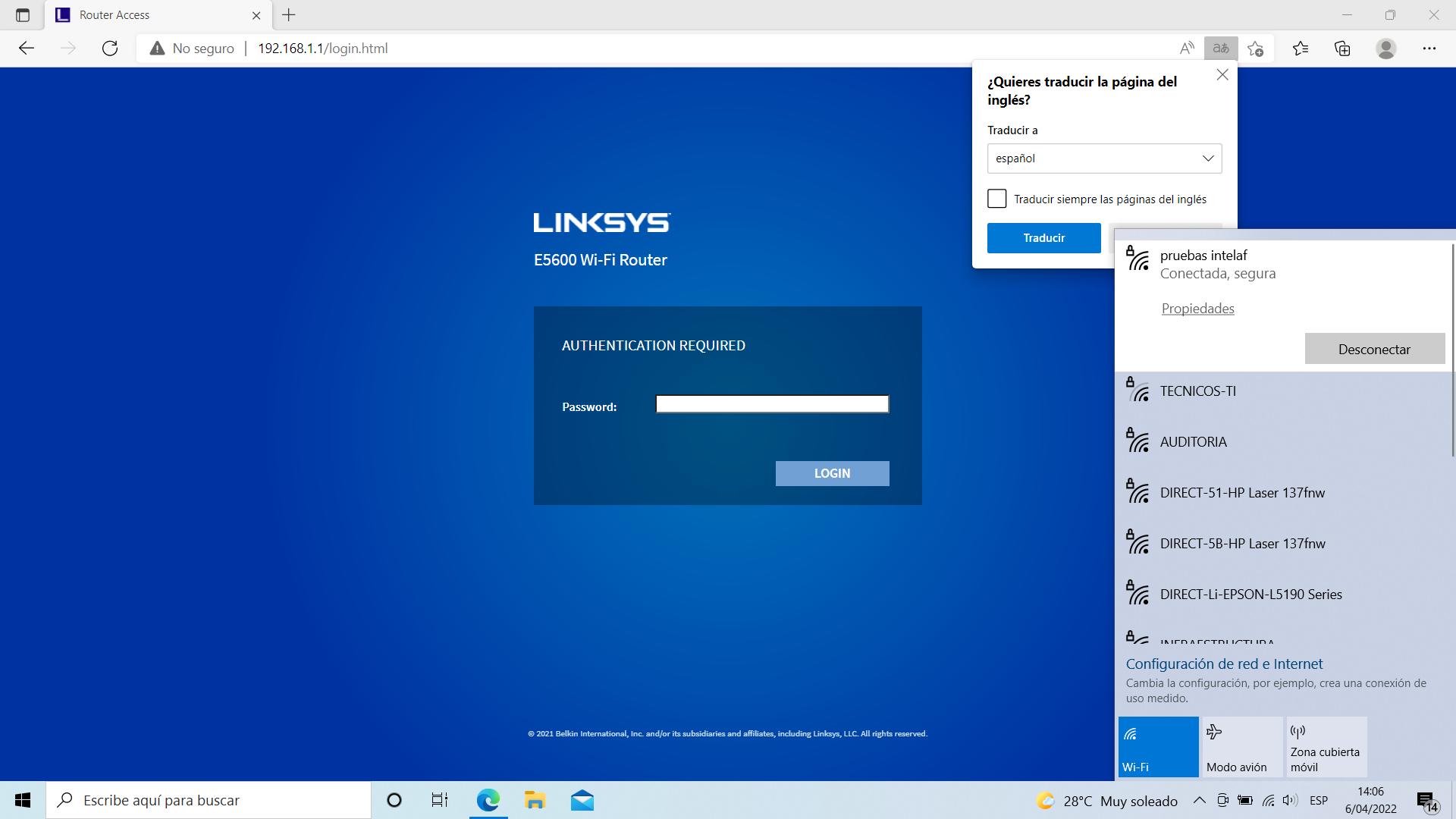Add page to favorites star icon
Viewport: 1456px width, 819px height.
pos(1256,49)
